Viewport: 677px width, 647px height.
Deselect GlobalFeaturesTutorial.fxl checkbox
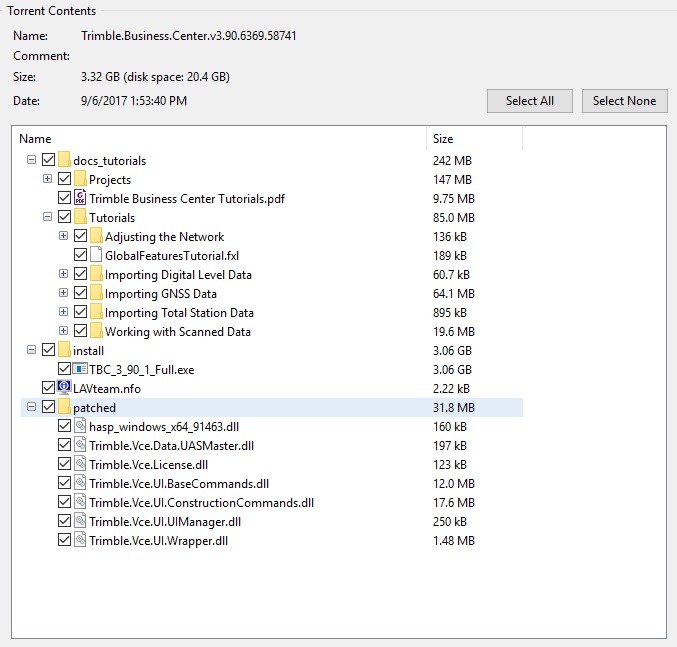point(80,255)
